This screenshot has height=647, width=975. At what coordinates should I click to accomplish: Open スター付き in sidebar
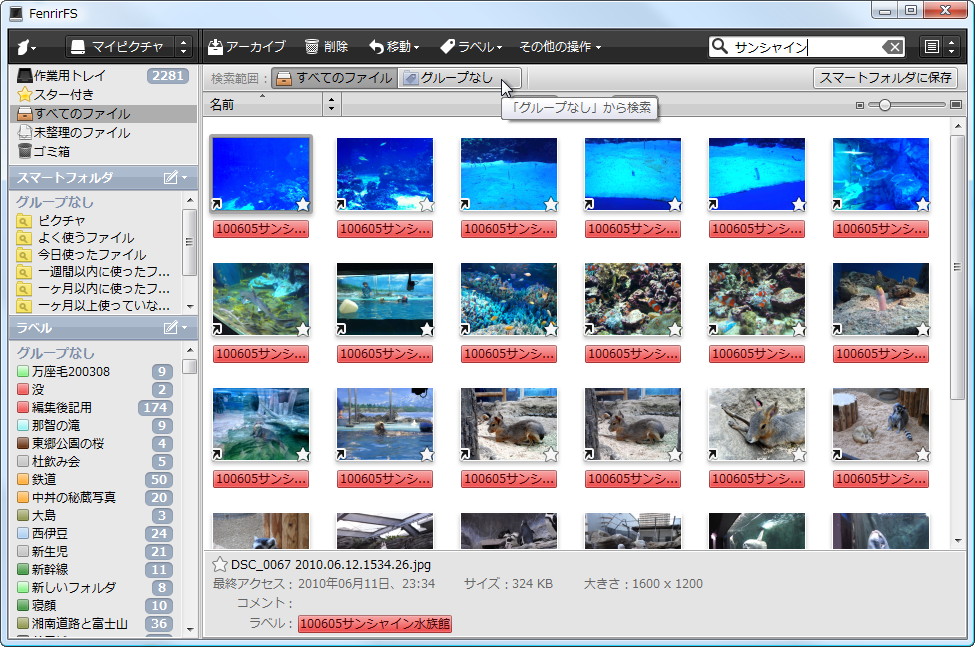click(103, 94)
